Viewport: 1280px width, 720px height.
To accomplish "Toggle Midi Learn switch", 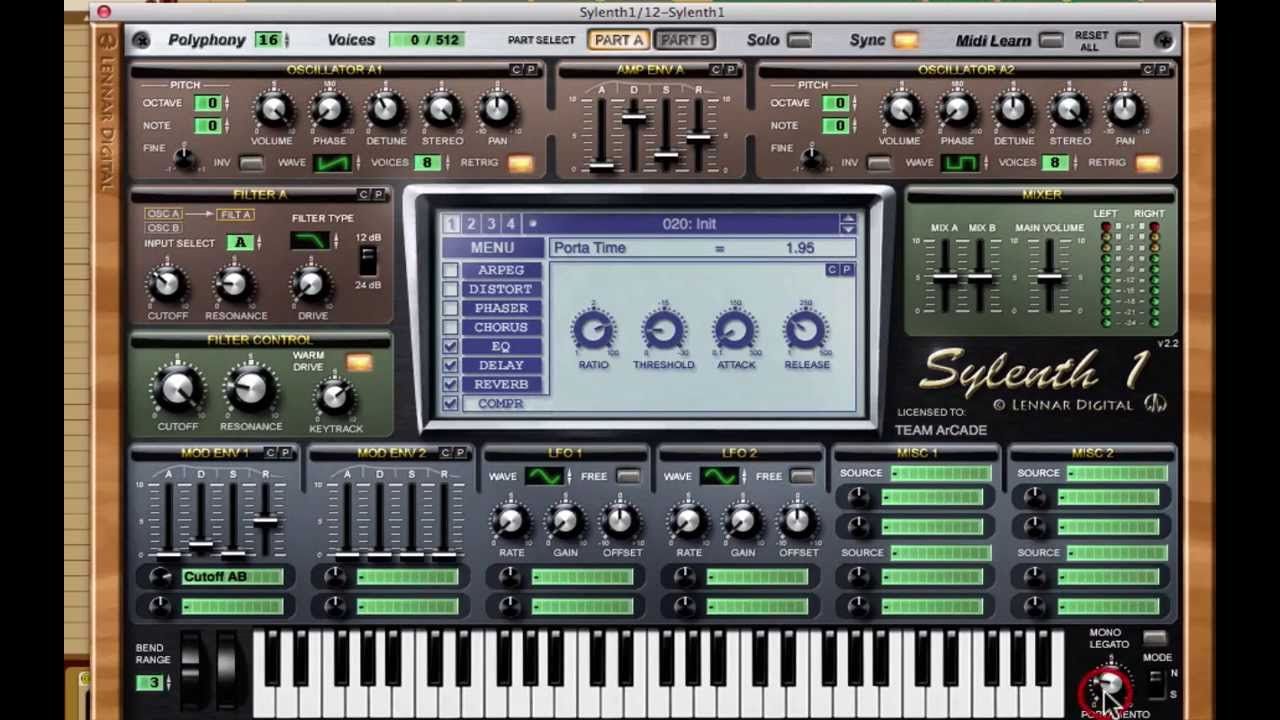I will [x=1050, y=40].
